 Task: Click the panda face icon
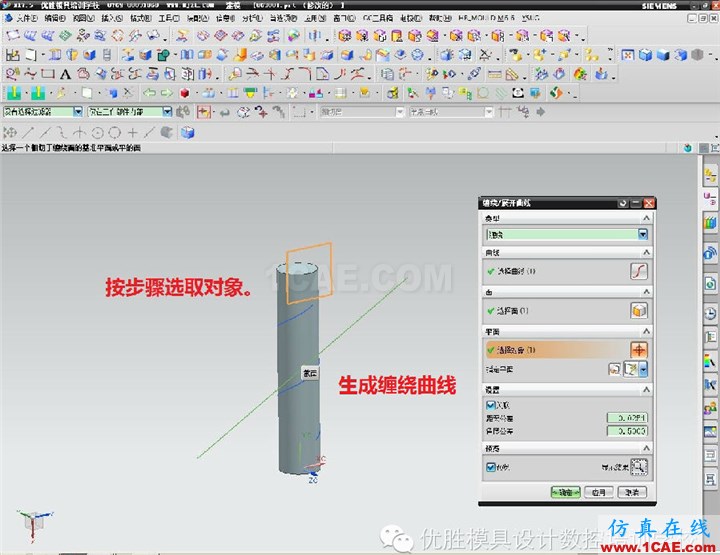tap(518, 93)
